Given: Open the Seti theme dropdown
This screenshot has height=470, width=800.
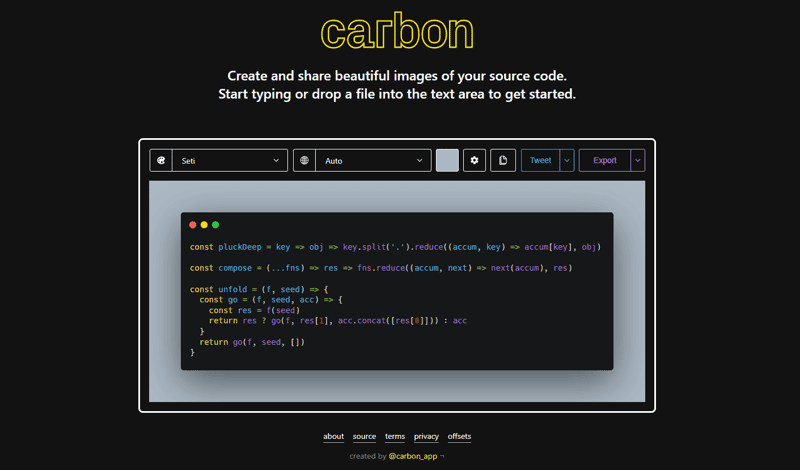Looking at the screenshot, I should point(230,160).
